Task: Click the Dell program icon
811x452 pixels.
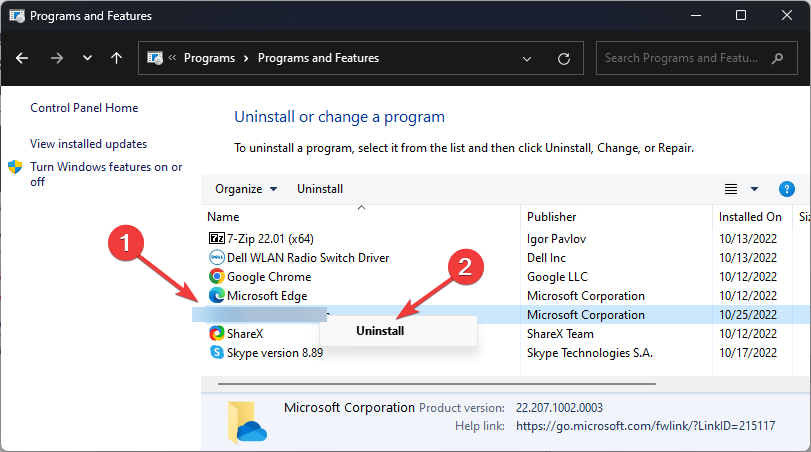Action: click(x=217, y=258)
